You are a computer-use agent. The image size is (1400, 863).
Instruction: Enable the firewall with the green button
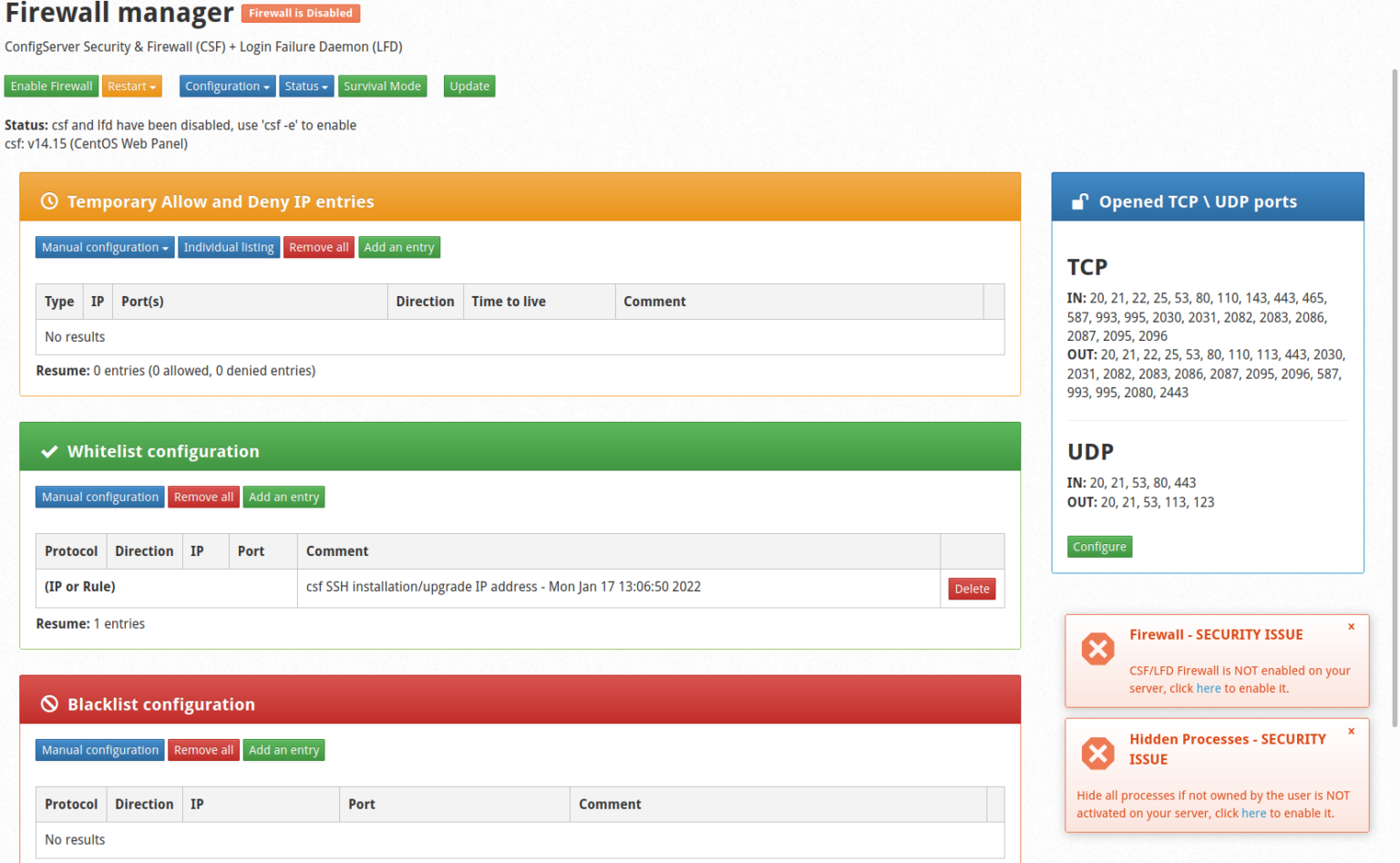(x=51, y=87)
